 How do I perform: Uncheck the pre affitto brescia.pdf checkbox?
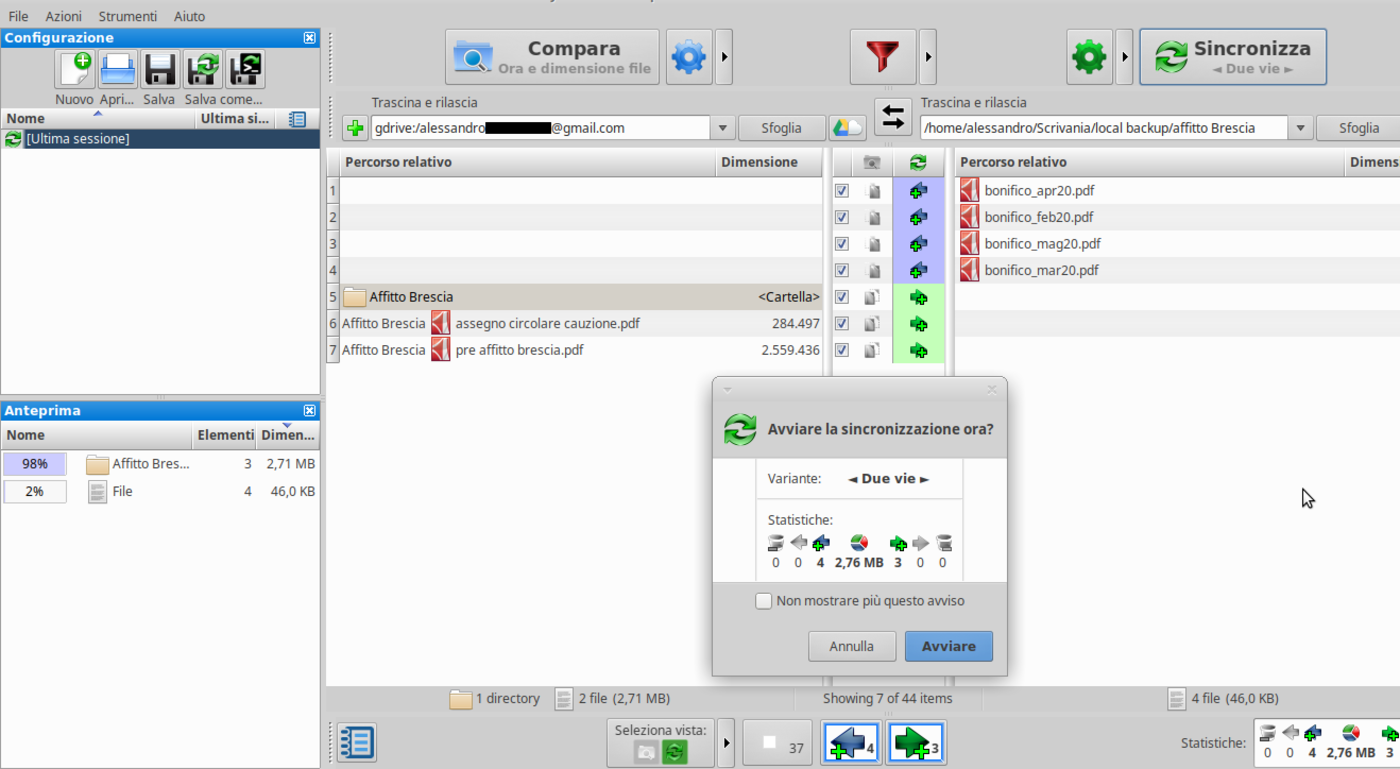coord(842,350)
